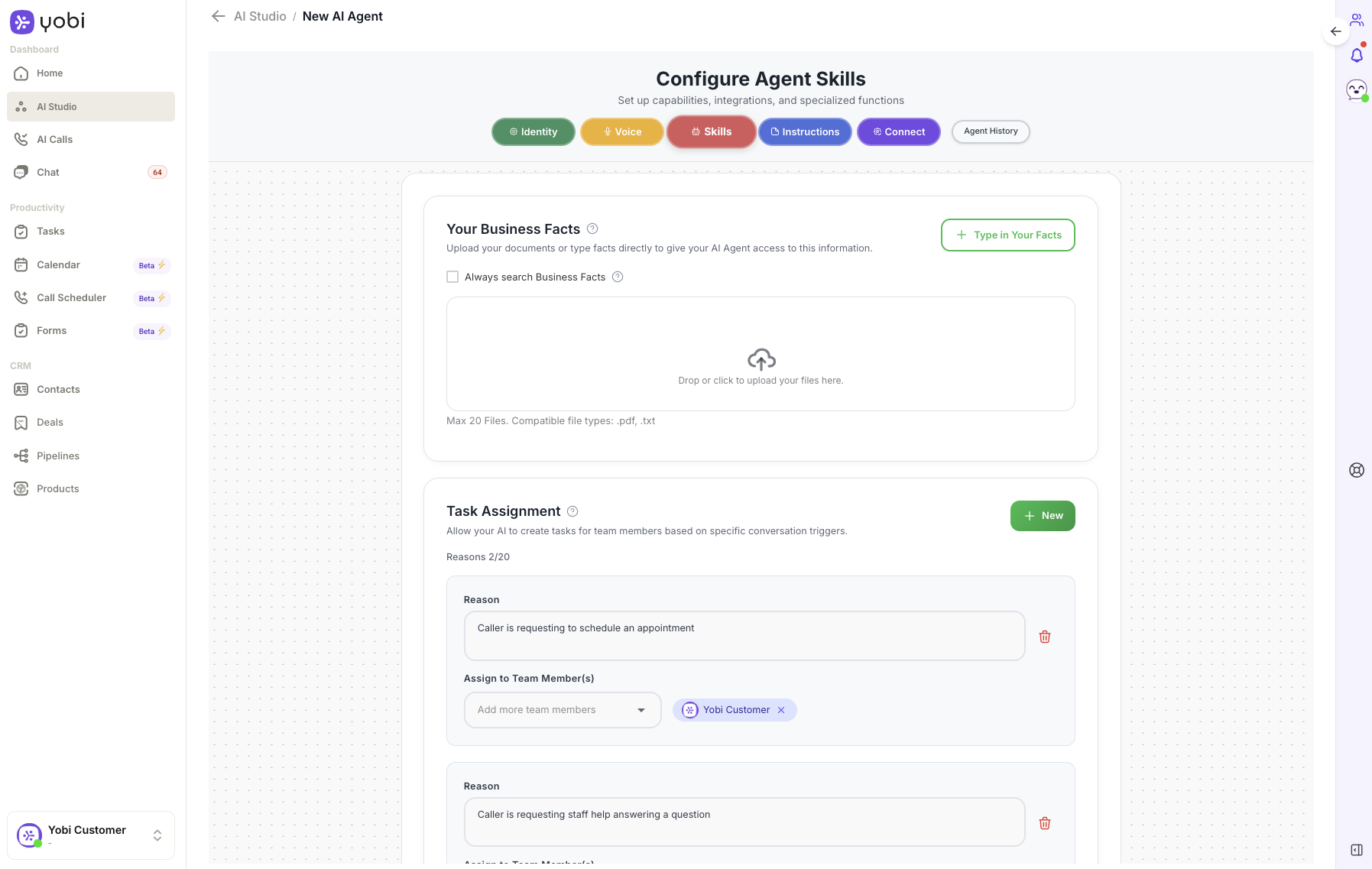Image resolution: width=1372 pixels, height=869 pixels.
Task: Select the Skills tab
Action: [712, 131]
